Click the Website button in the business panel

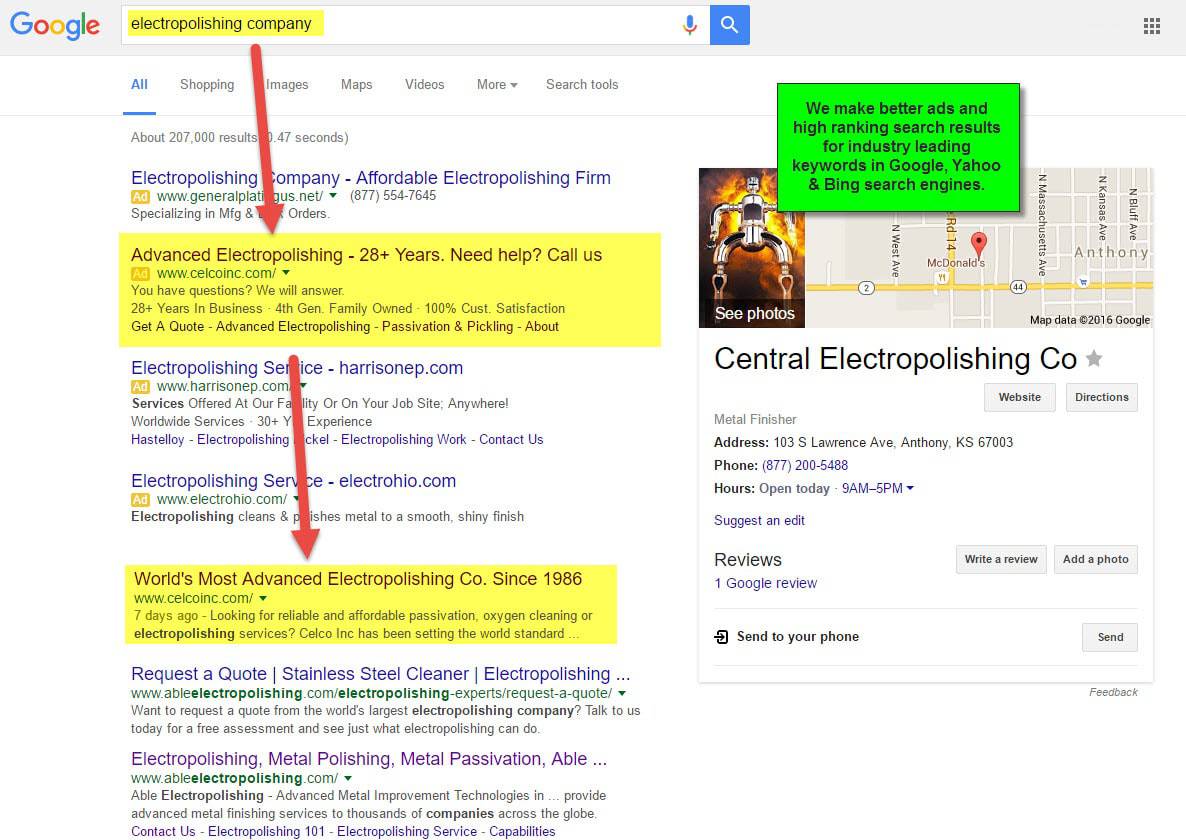point(1019,397)
